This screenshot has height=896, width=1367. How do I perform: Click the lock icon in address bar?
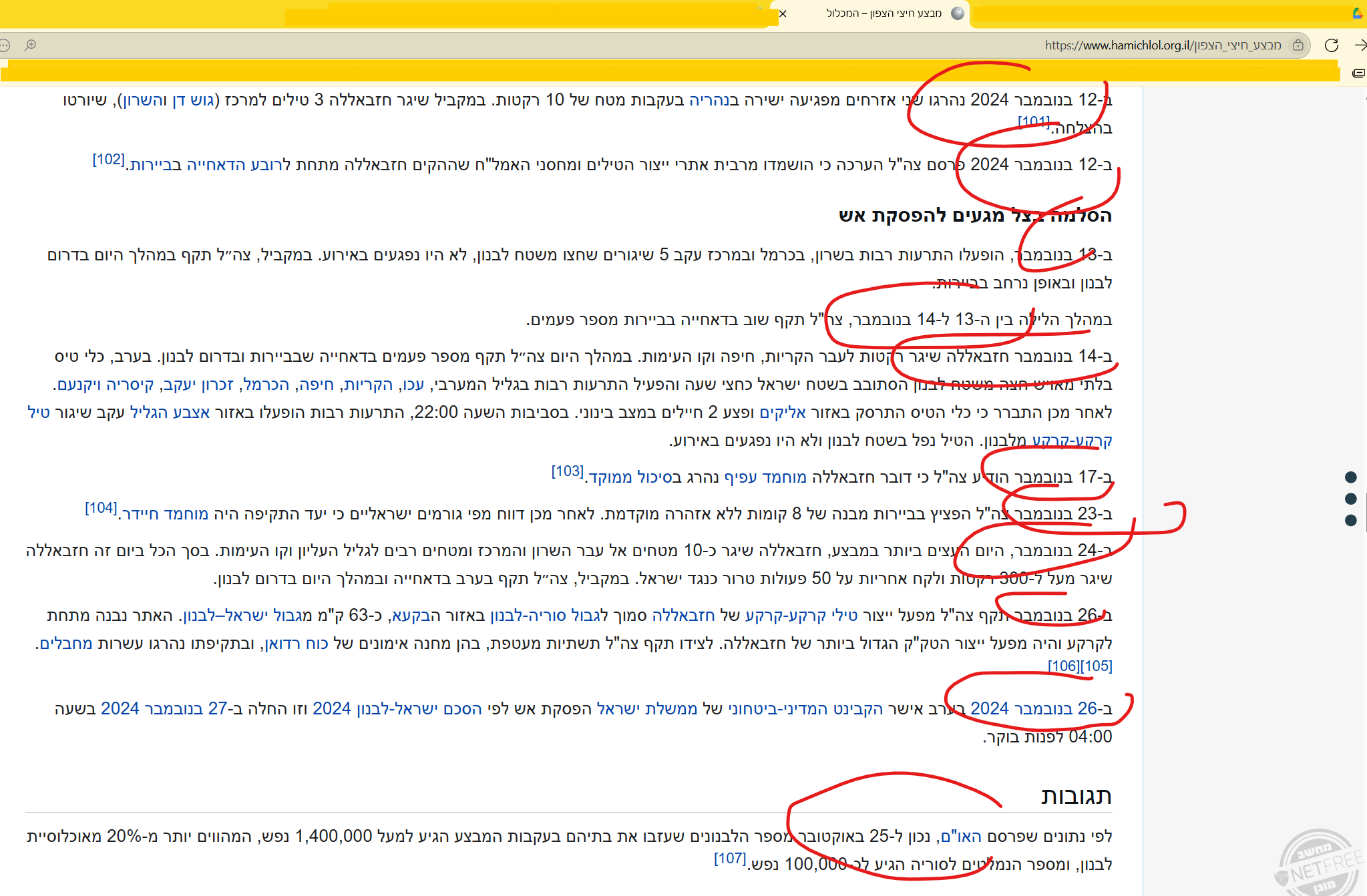1298,45
